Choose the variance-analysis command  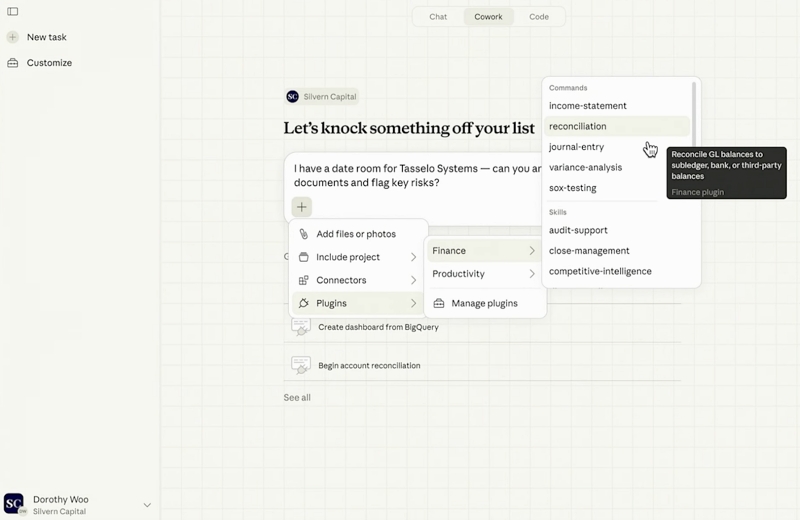pos(585,167)
